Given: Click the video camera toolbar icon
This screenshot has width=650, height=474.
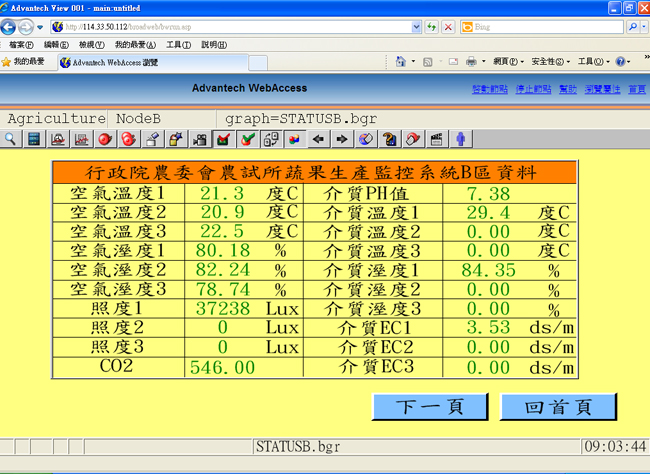Looking at the screenshot, I should click(x=200, y=139).
